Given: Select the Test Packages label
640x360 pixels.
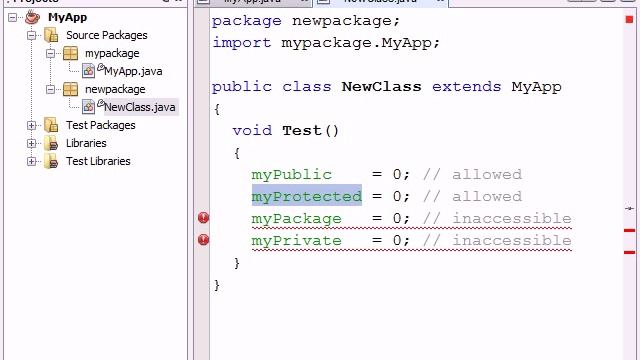Looking at the screenshot, I should click(101, 125).
